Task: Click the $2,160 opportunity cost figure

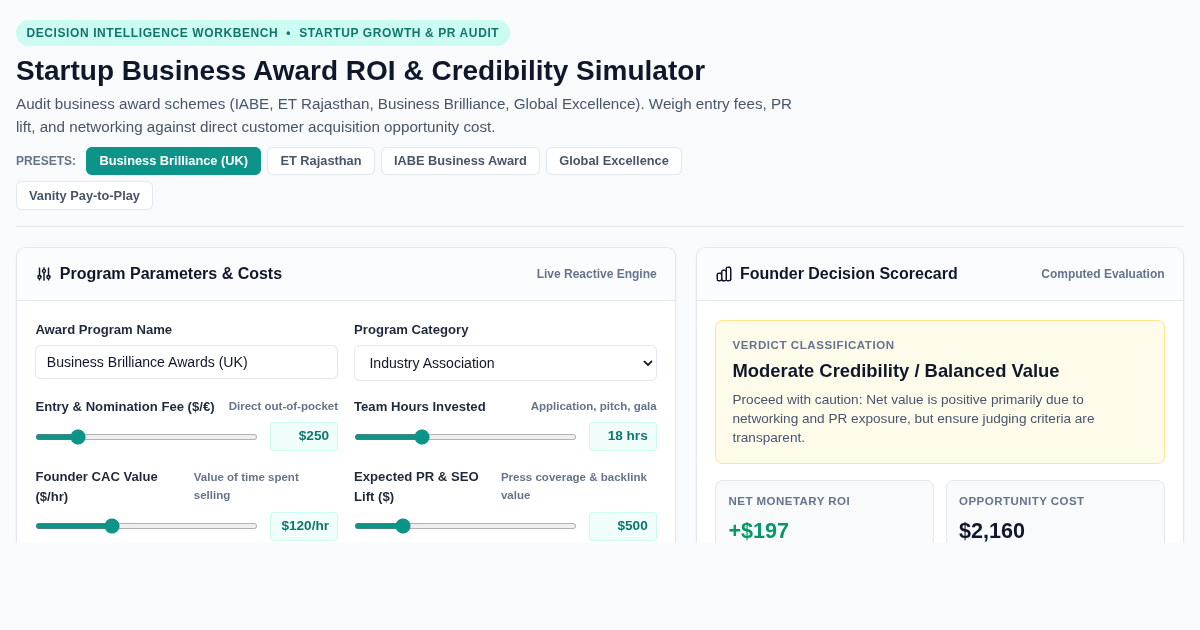Action: click(992, 531)
